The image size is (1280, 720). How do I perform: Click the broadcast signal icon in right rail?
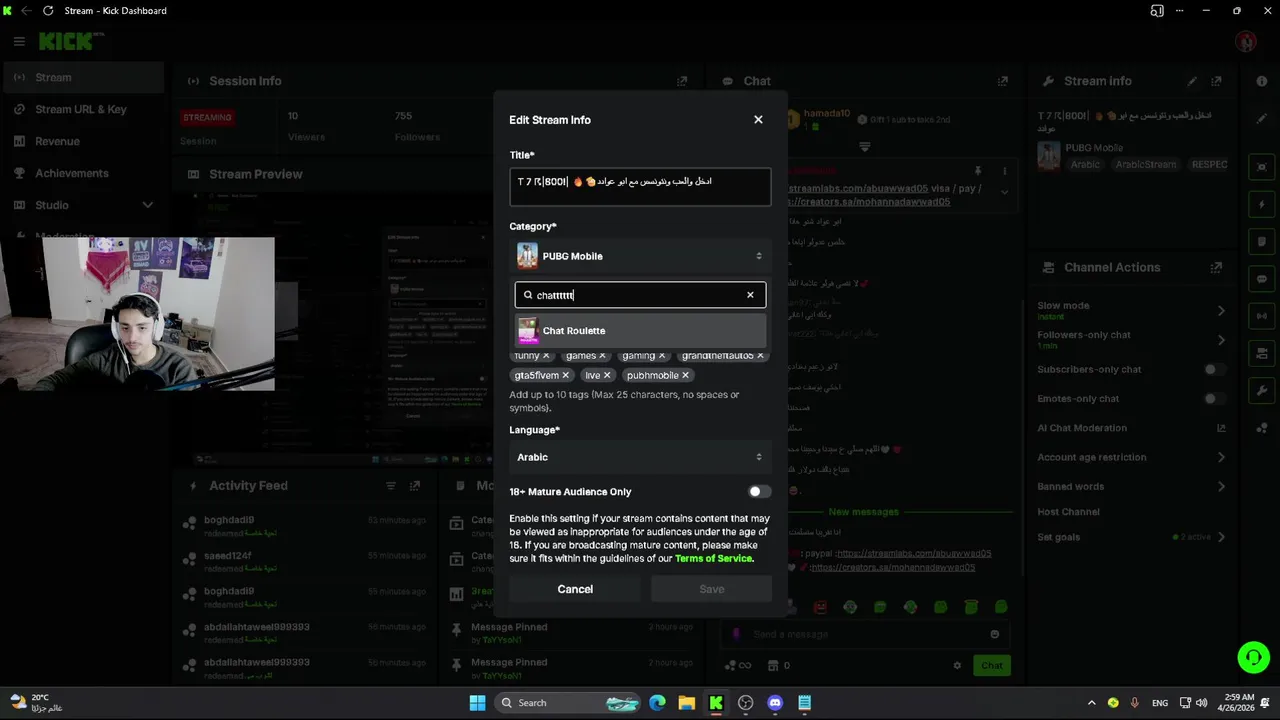click(x=1262, y=316)
